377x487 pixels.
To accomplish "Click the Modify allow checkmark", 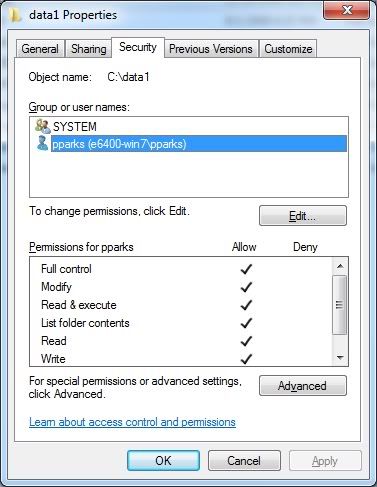I will click(246, 287).
